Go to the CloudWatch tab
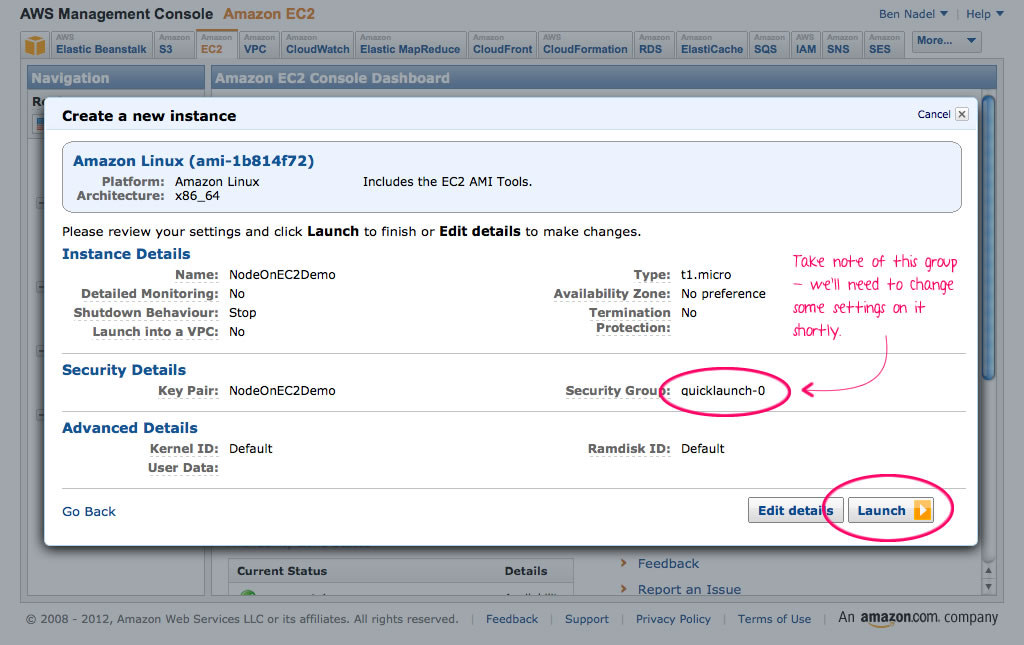Image resolution: width=1024 pixels, height=645 pixels. point(317,45)
